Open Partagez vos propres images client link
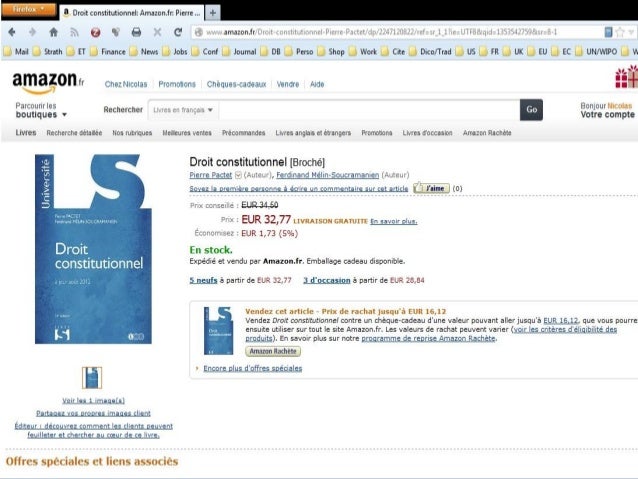The height and width of the screenshot is (479, 638). (x=93, y=413)
